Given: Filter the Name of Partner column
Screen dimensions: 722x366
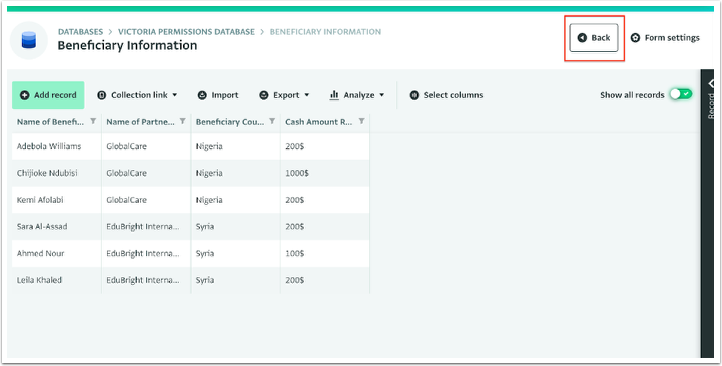Looking at the screenshot, I should coord(182,121).
